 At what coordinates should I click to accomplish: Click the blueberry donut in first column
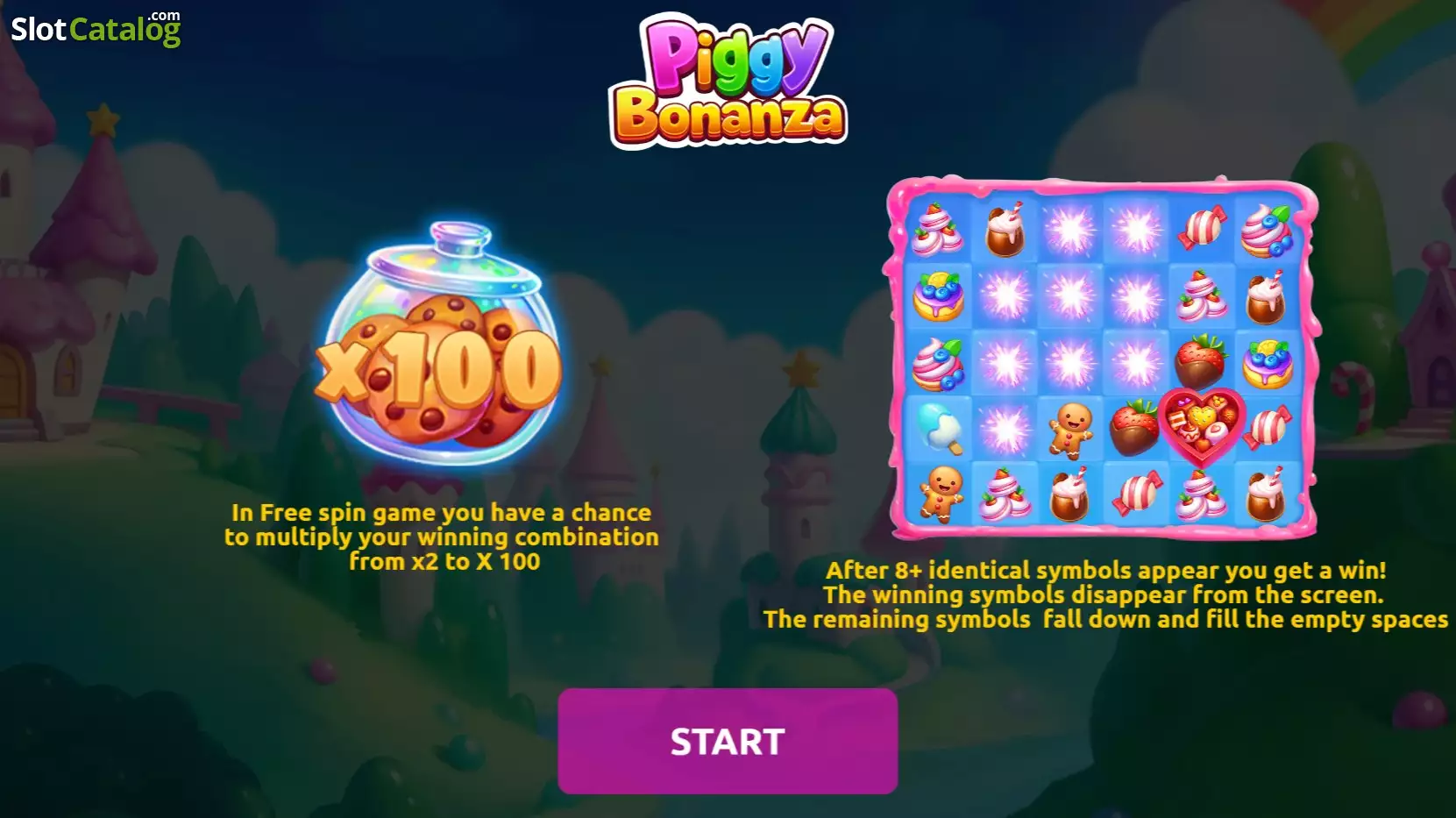point(939,296)
